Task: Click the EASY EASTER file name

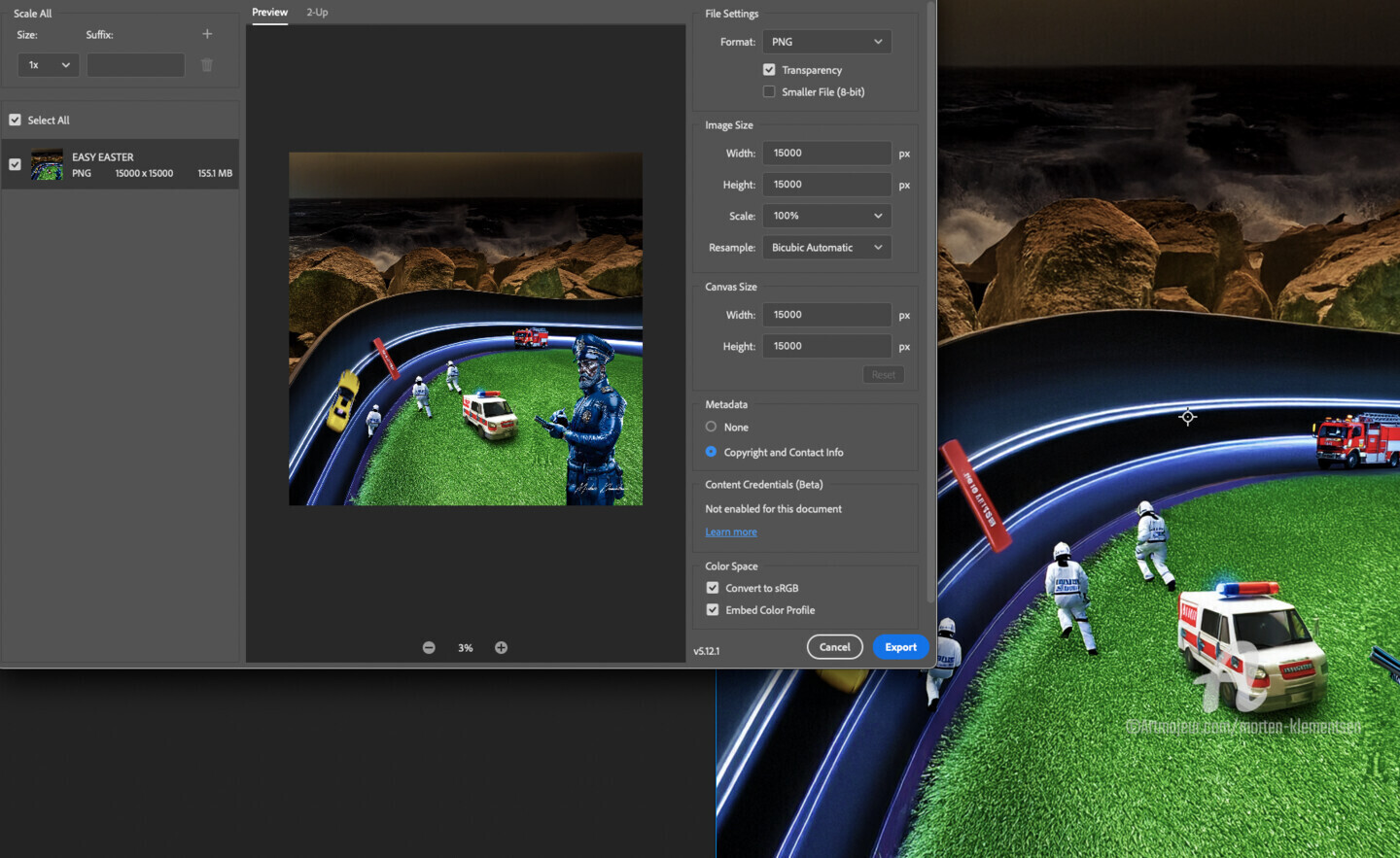Action: pyautogui.click(x=103, y=157)
